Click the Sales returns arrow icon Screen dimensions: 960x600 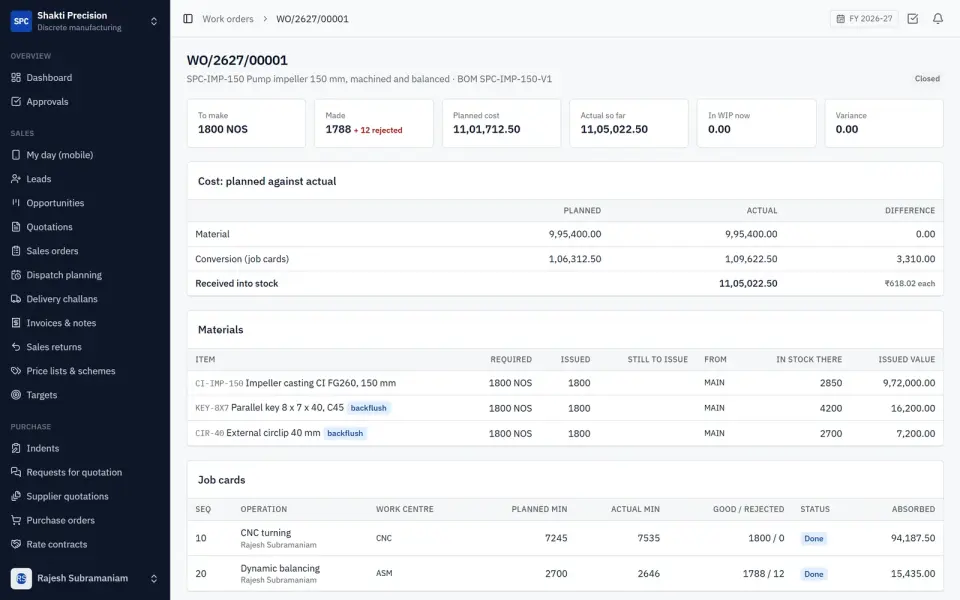tap(16, 347)
